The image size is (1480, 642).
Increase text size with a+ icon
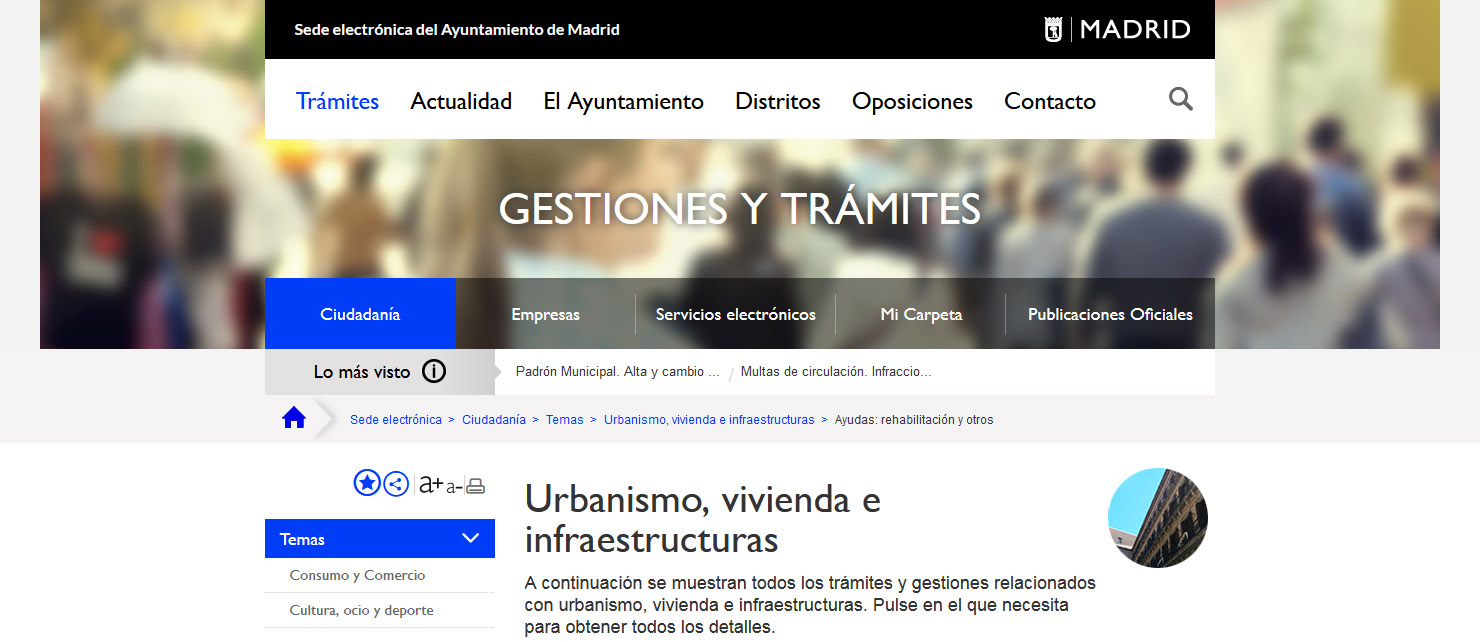[x=430, y=485]
